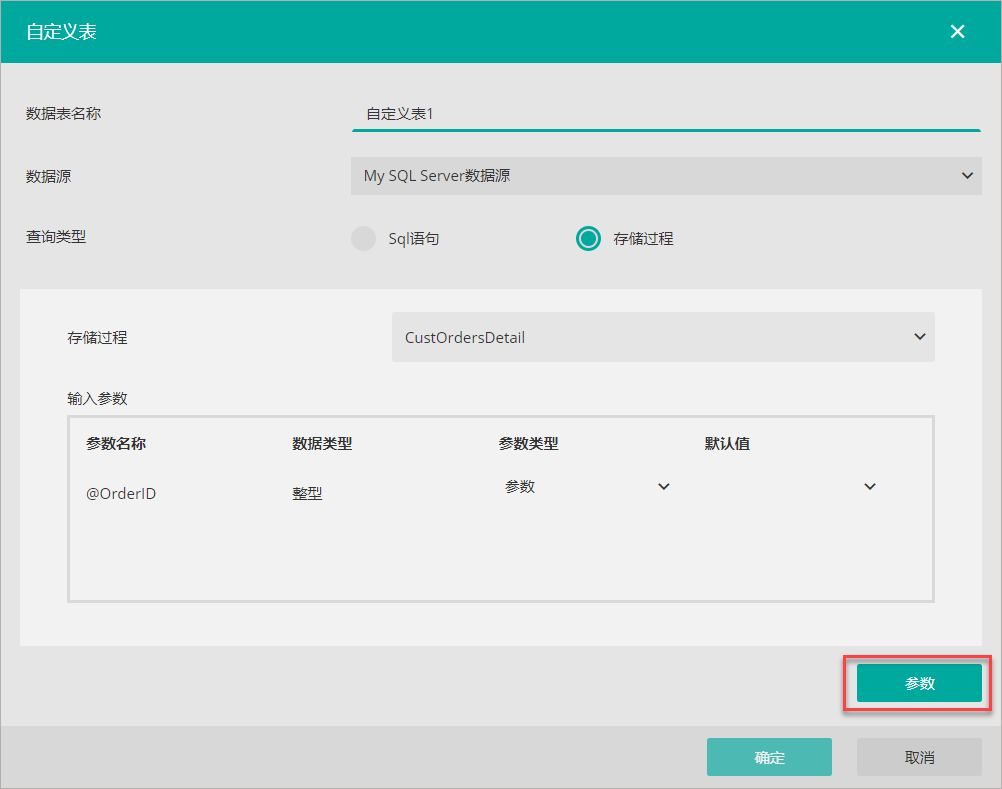The height and width of the screenshot is (789, 1002).
Task: Open the 参数类型 dropdown showing 参数
Action: (x=587, y=487)
